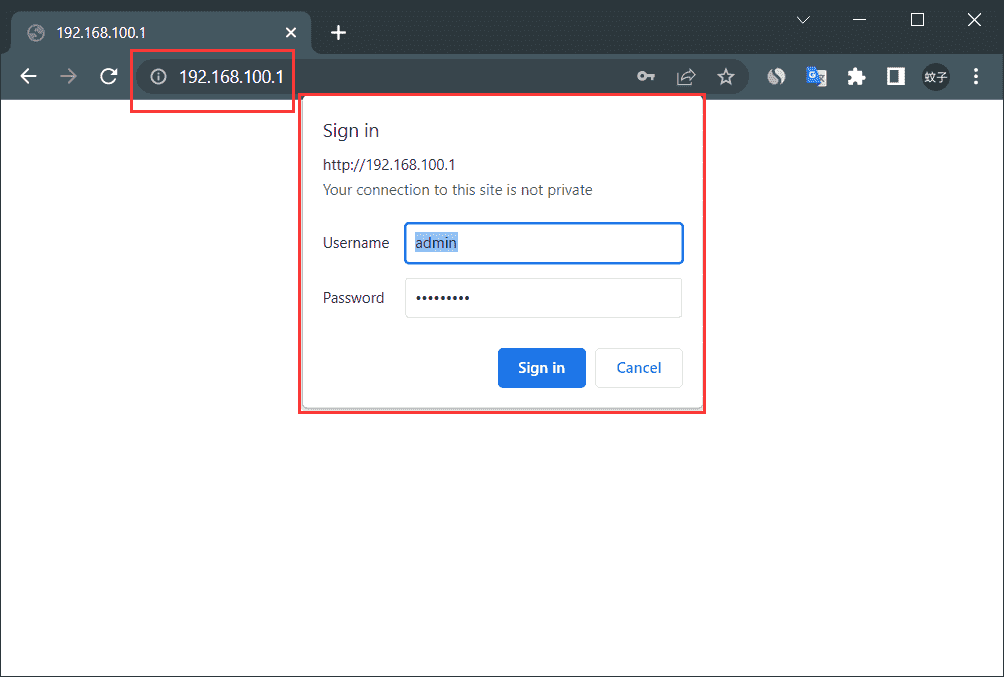Select the 192.168.100.1 tab
The image size is (1004, 677).
tap(150, 33)
